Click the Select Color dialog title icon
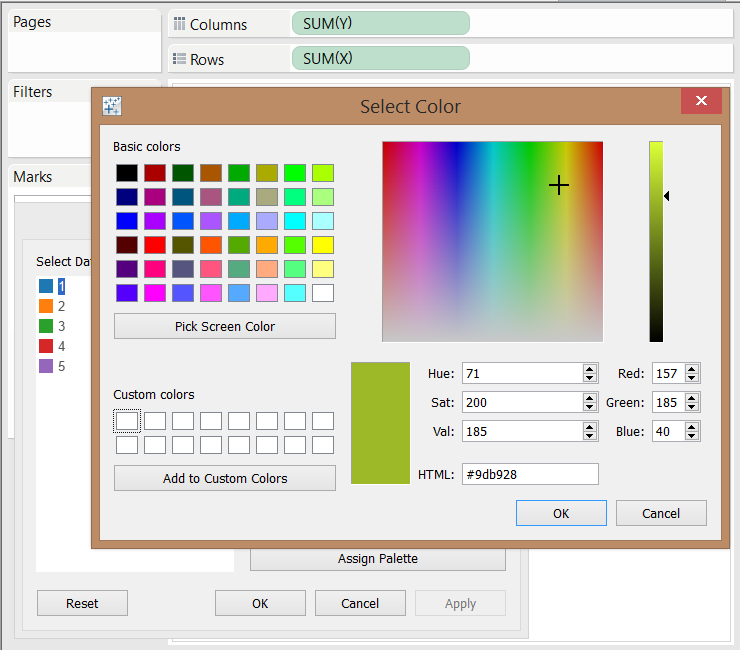This screenshot has height=650, width=740. coord(112,106)
